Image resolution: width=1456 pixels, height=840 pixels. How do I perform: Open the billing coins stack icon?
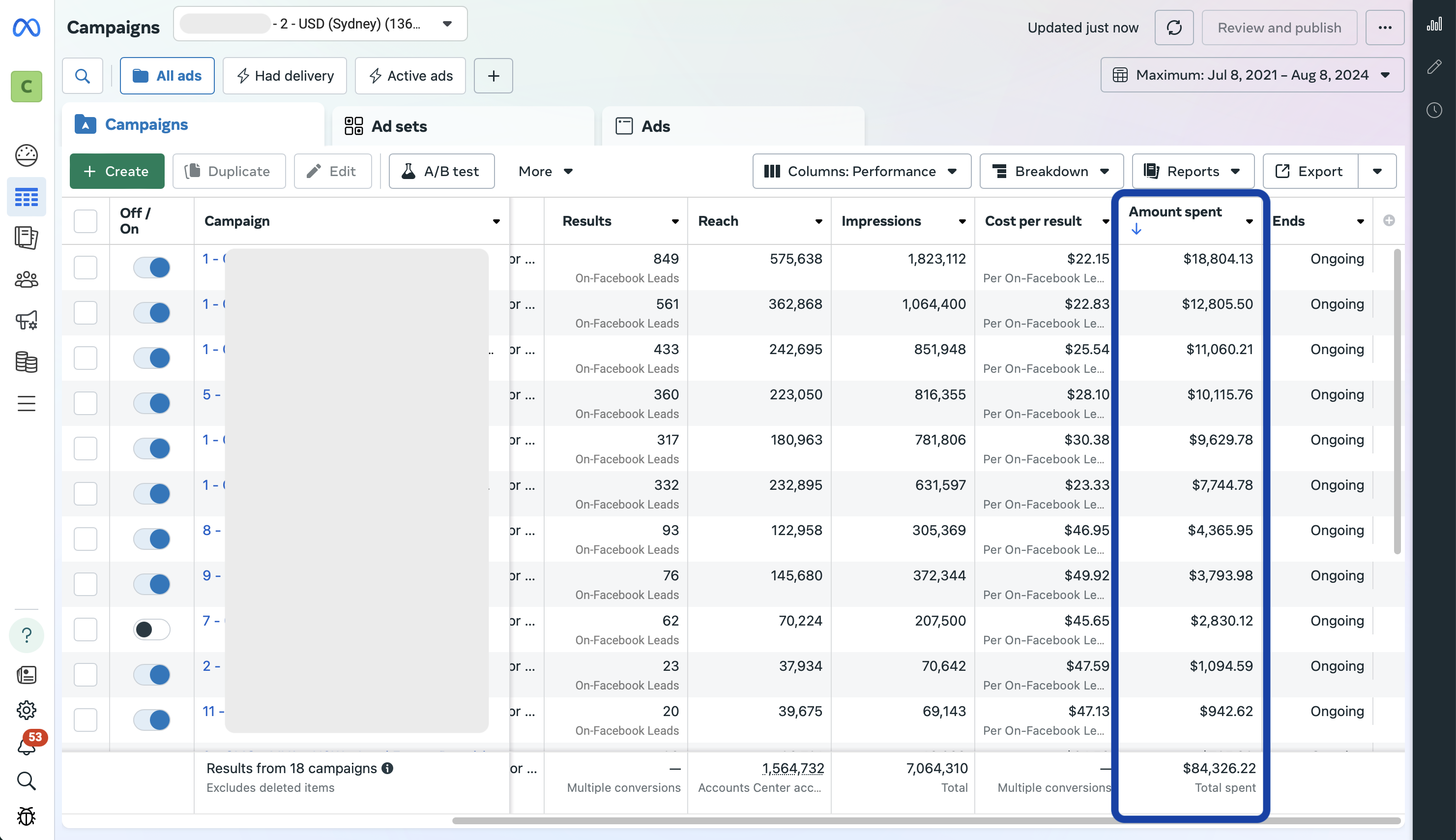coord(27,362)
